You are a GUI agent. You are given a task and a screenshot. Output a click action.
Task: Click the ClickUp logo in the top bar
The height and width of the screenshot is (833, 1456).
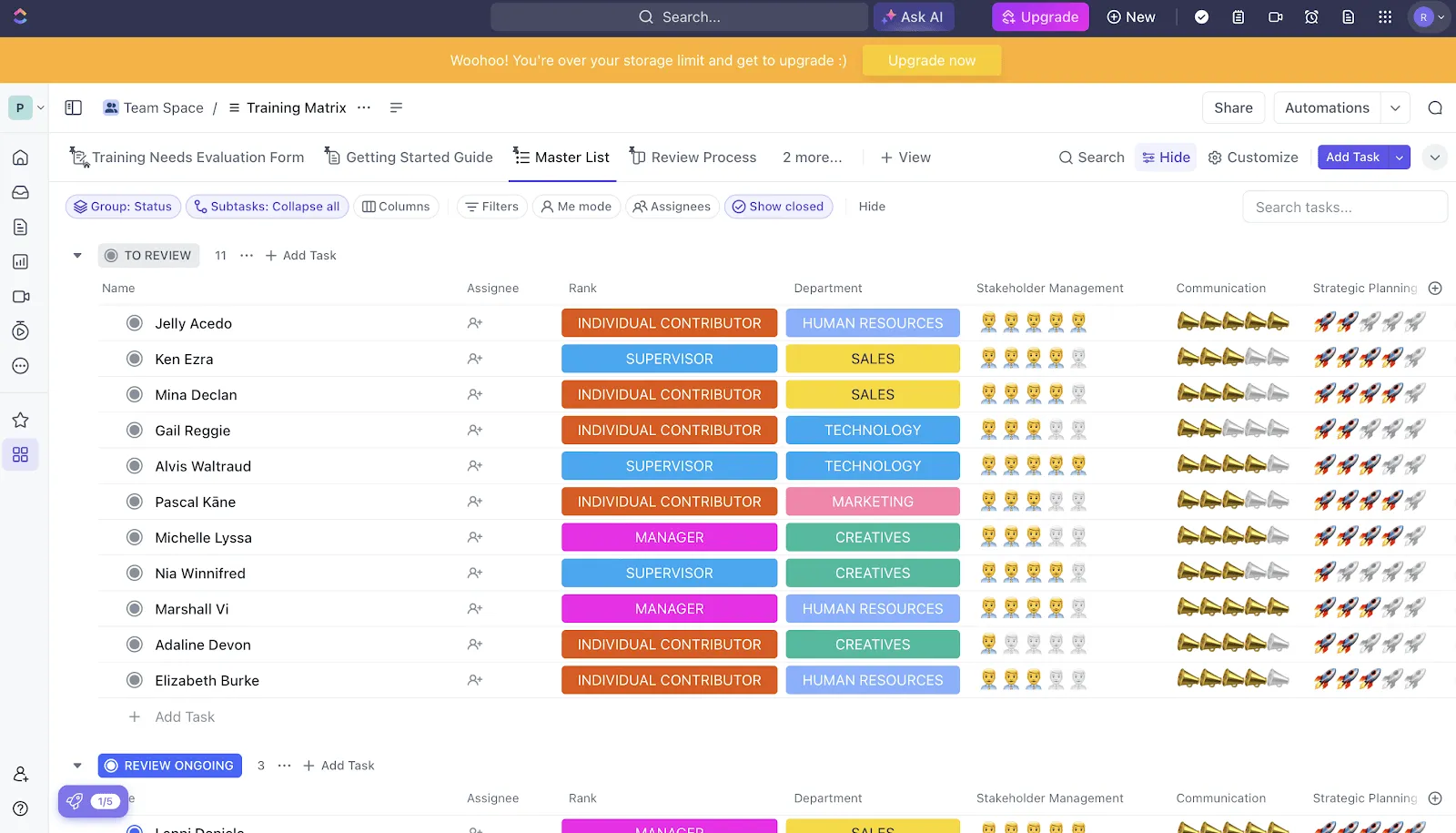point(20,16)
